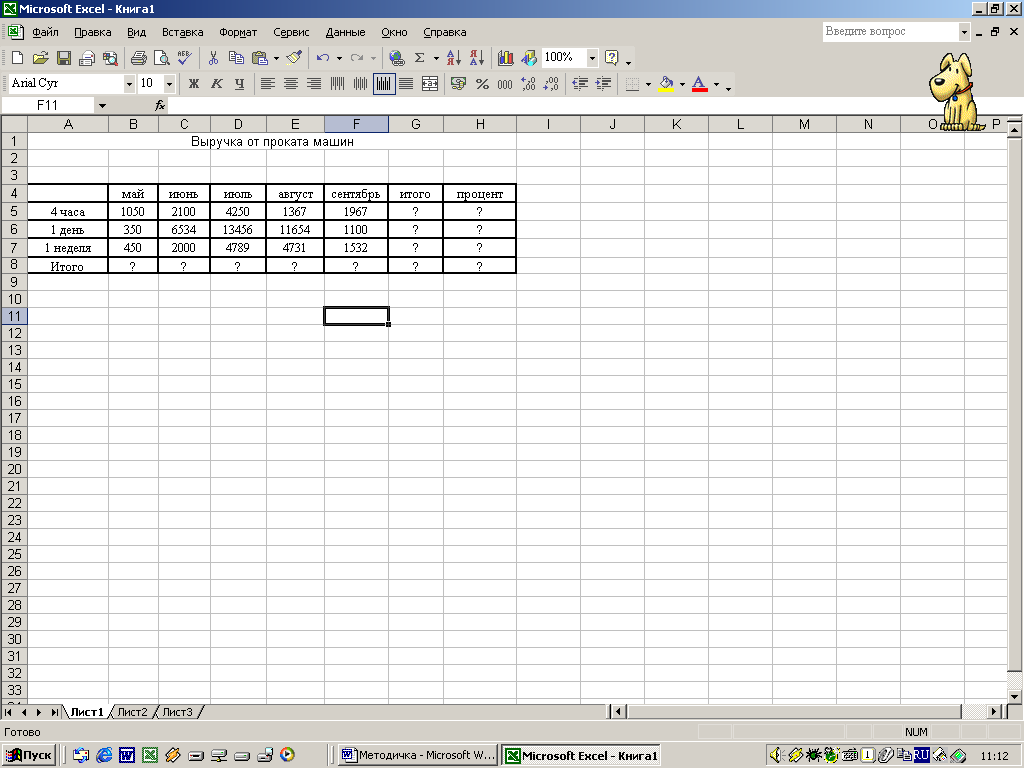
Task: Expand the Undo history arrow
Action: click(x=339, y=58)
